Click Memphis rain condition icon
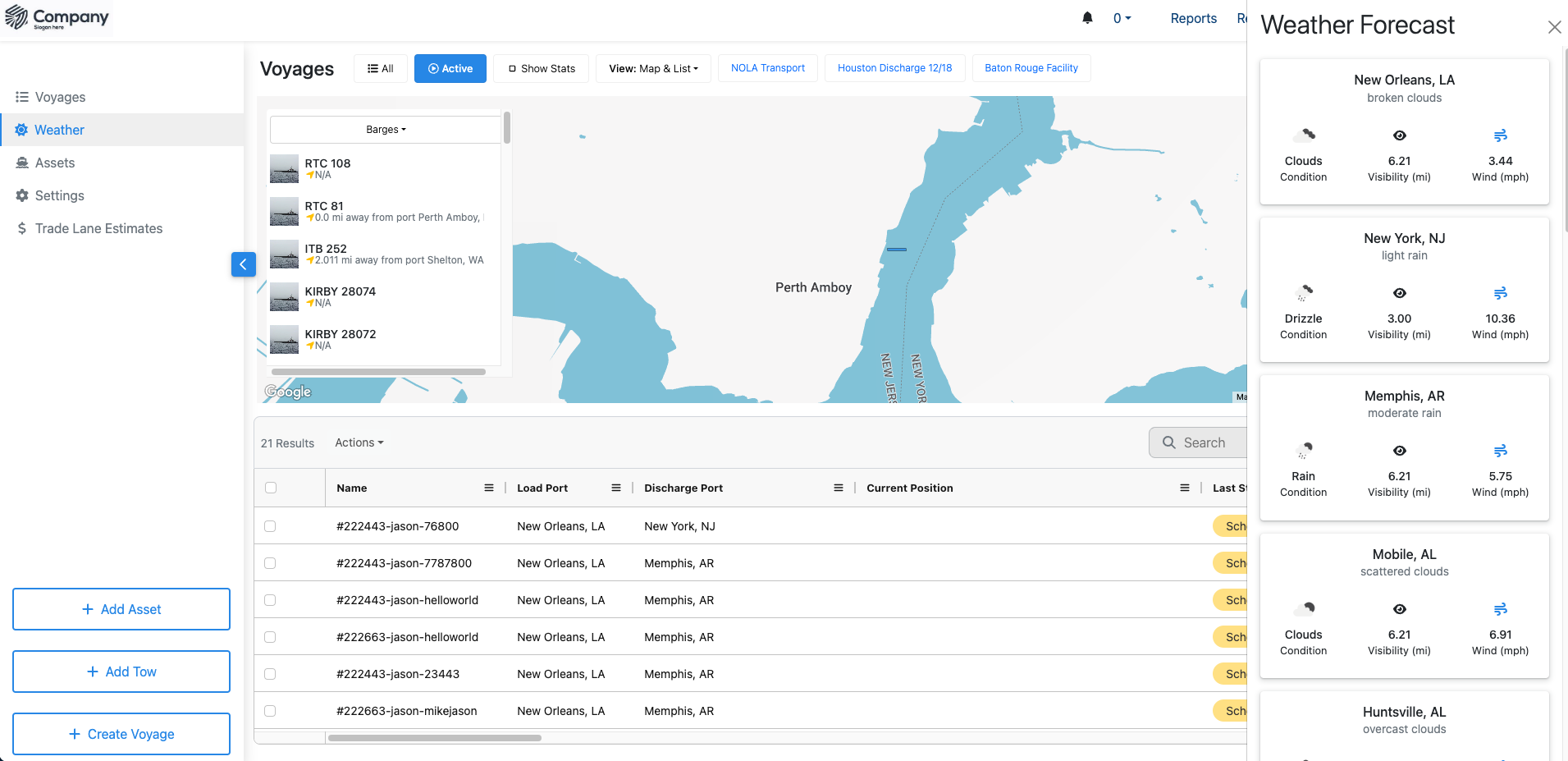 pyautogui.click(x=1303, y=450)
